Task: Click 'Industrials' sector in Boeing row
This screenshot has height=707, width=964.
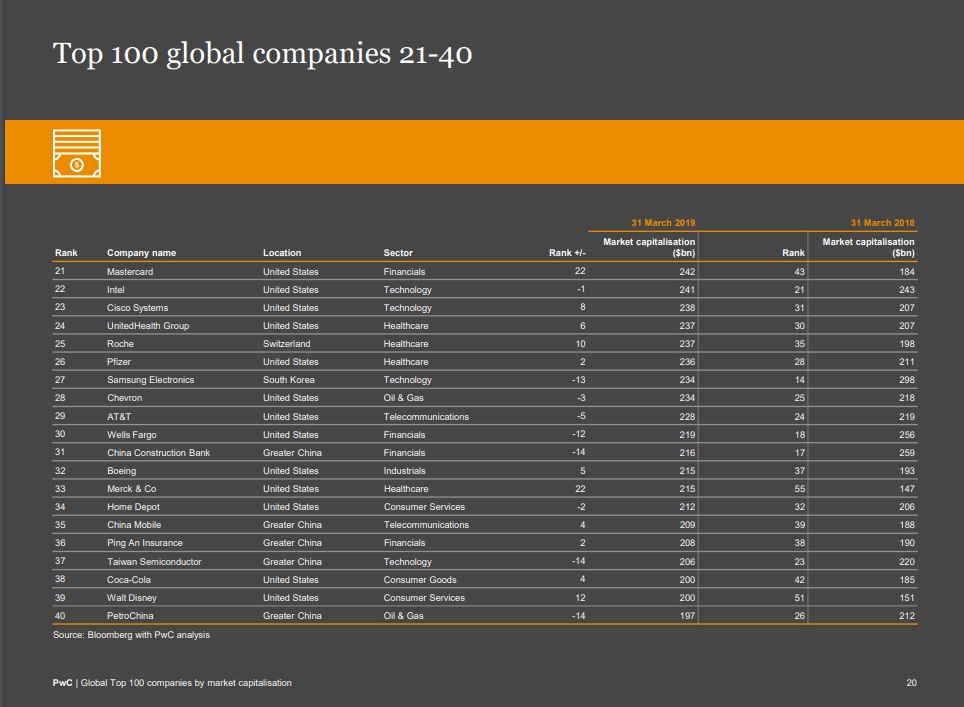Action: click(x=405, y=471)
